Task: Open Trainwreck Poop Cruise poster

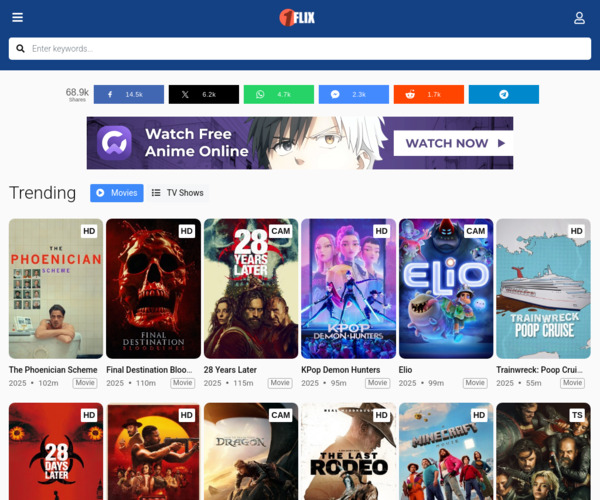Action: click(x=543, y=288)
